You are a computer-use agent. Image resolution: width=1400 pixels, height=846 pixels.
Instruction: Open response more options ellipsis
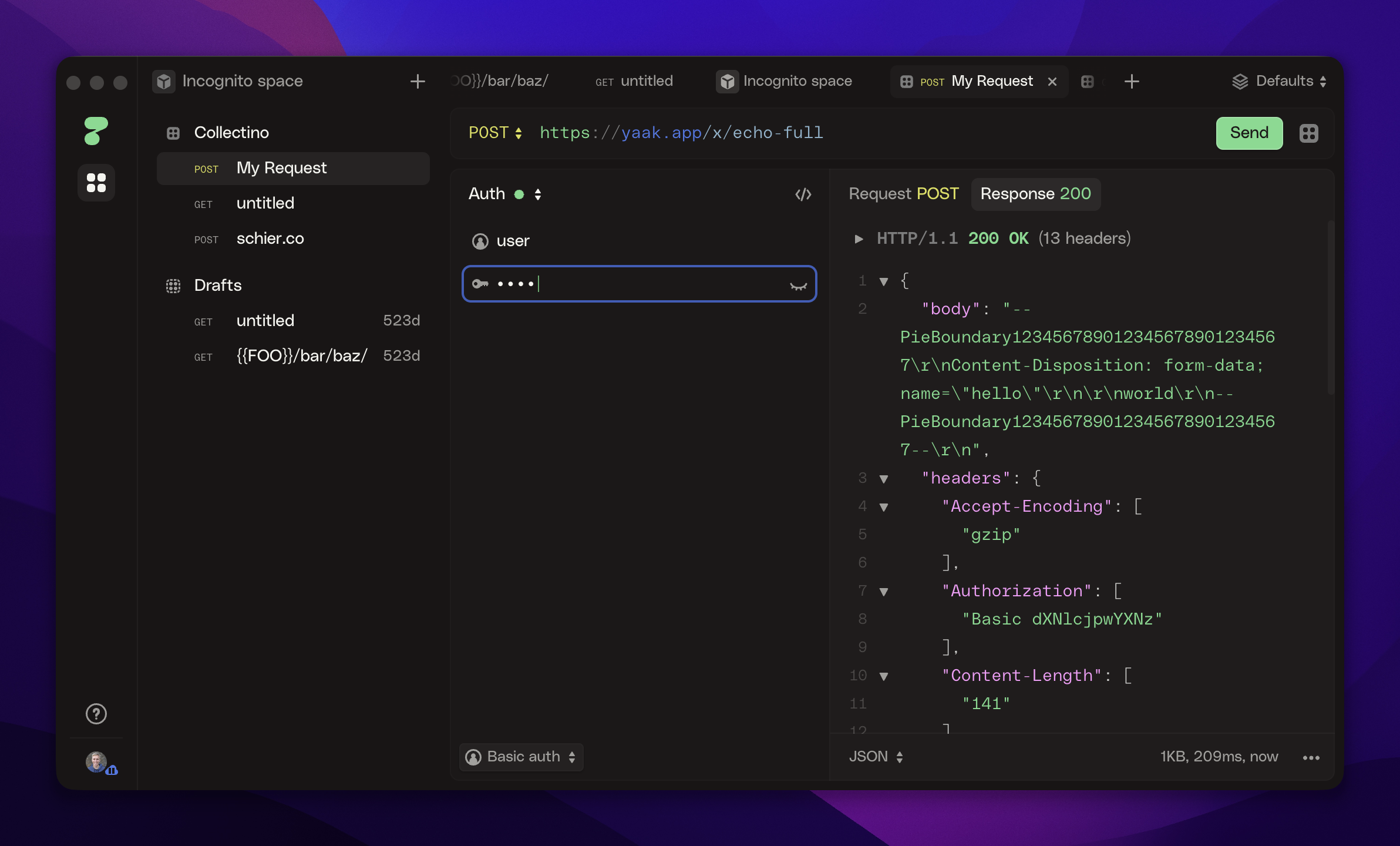tap(1311, 757)
